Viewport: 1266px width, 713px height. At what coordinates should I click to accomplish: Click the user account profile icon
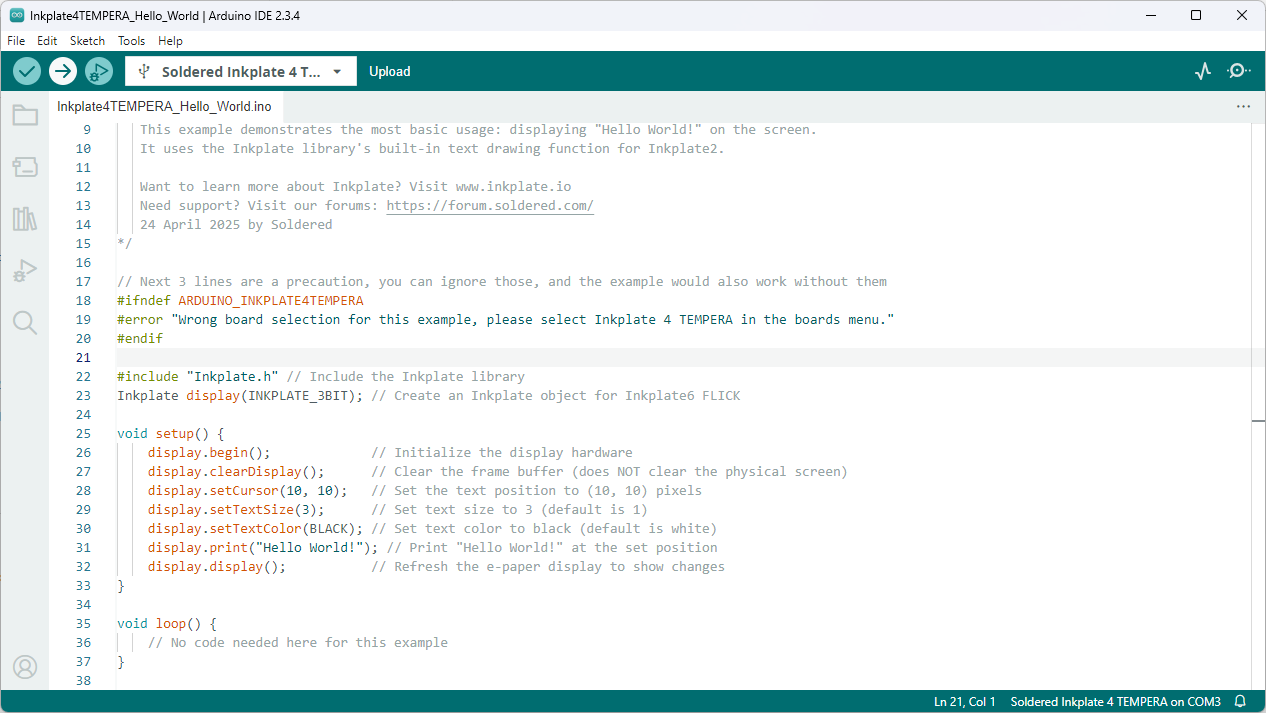click(x=25, y=667)
